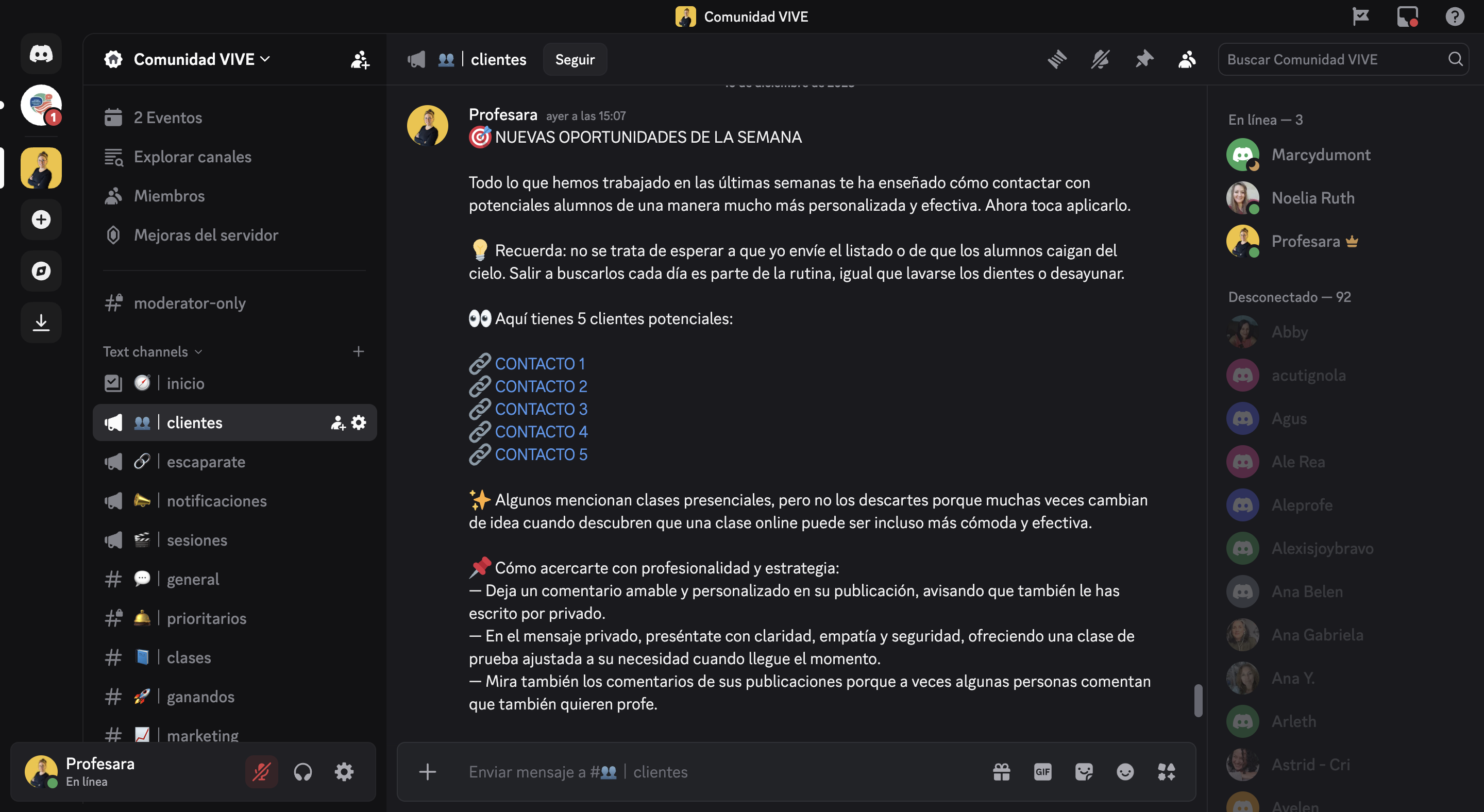Toggle microphone mute
Viewport: 1484px width, 812px height.
coord(262,772)
